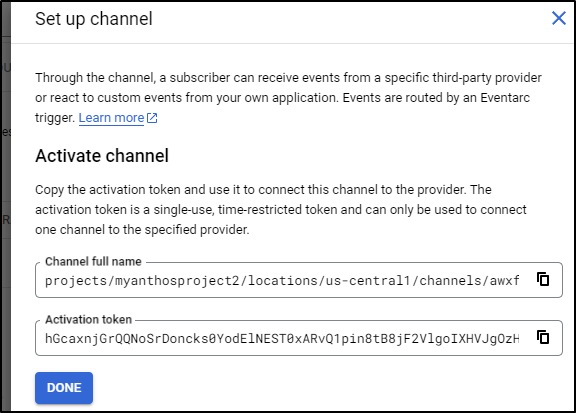Copy the Activation token to clipboard
The image size is (576, 413).
(x=543, y=337)
